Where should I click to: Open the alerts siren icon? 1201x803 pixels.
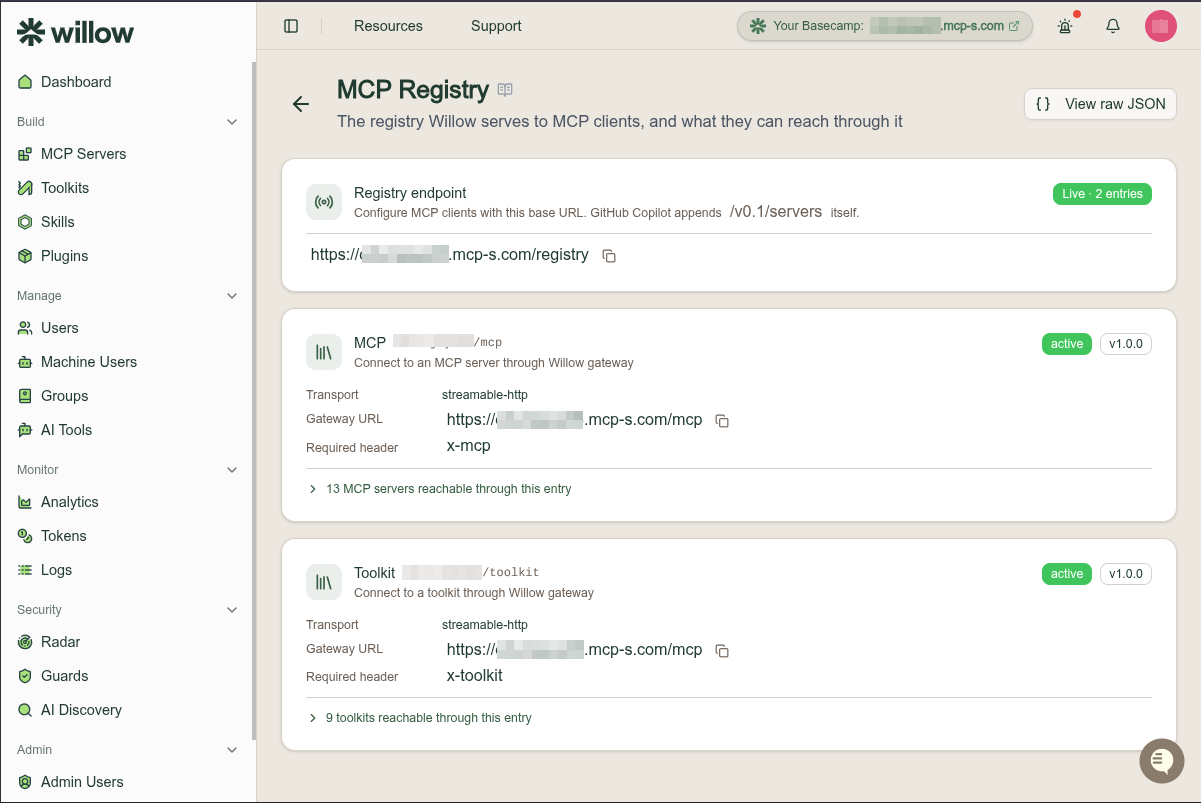[1065, 26]
